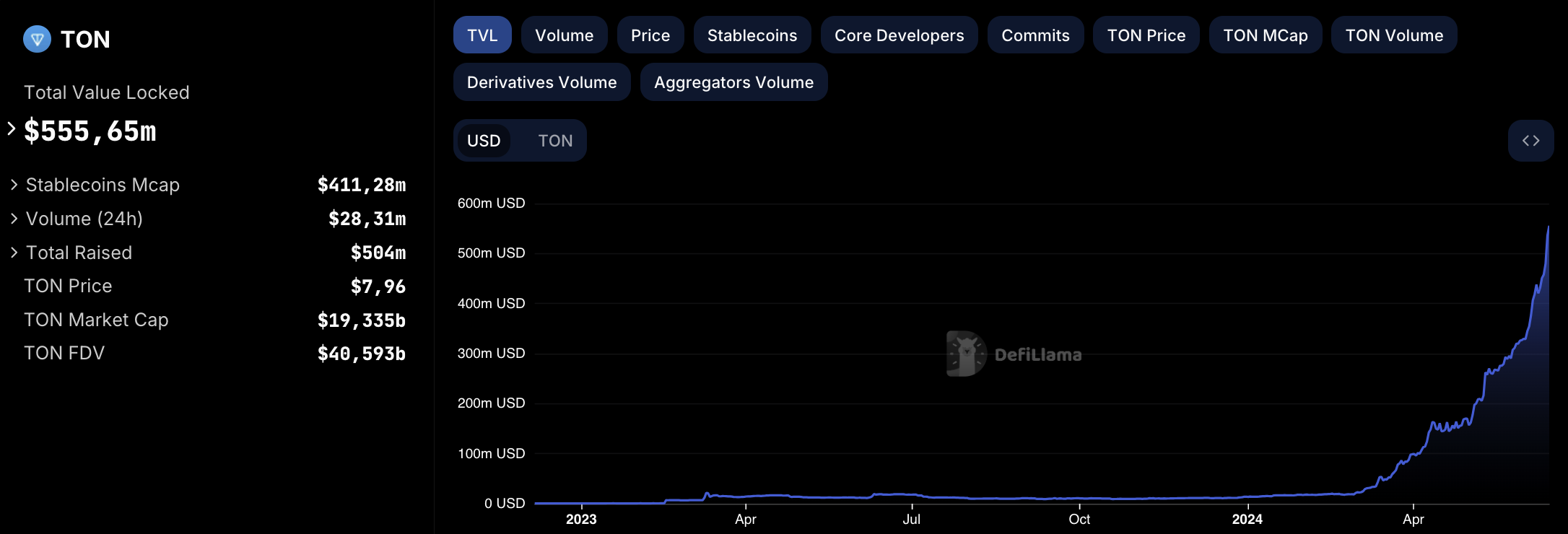
Task: Expand the Total Value Locked breakdown
Action: [12, 128]
